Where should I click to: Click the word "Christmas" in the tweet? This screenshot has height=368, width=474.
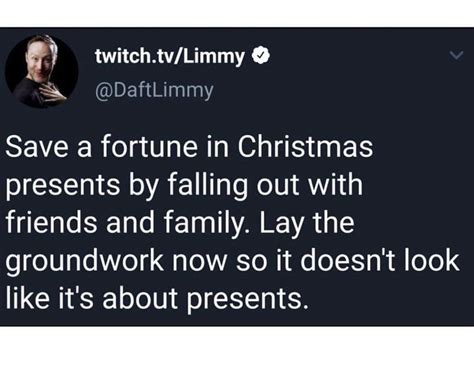pyautogui.click(x=305, y=147)
